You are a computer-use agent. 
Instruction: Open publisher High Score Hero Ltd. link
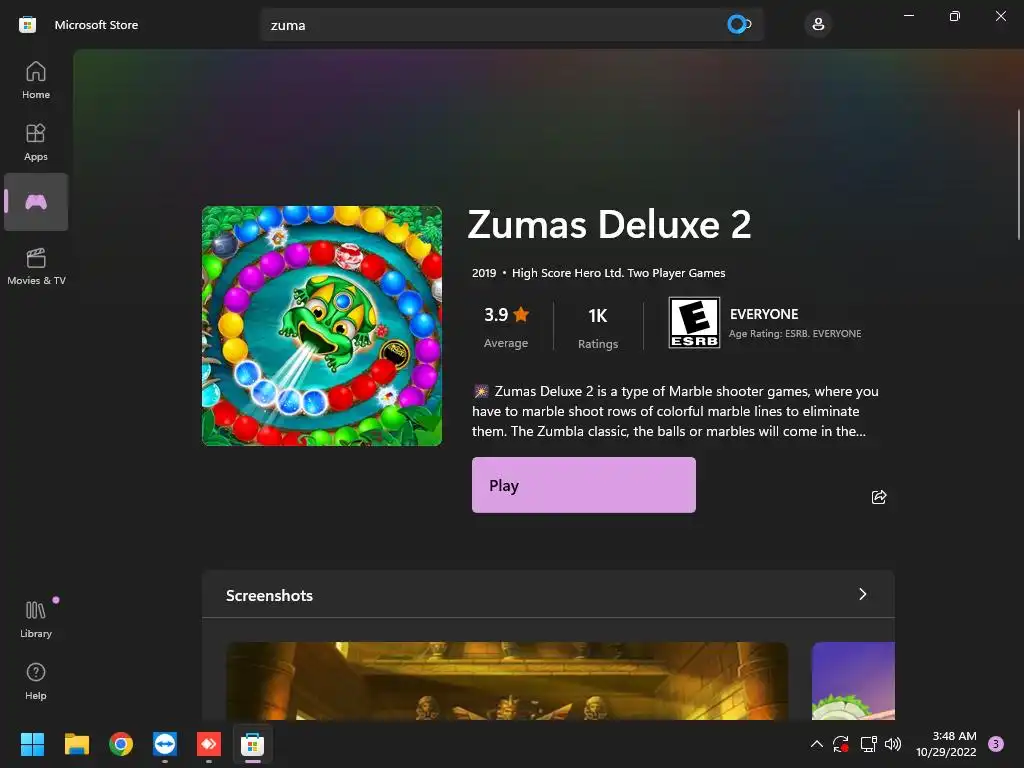[x=568, y=273]
